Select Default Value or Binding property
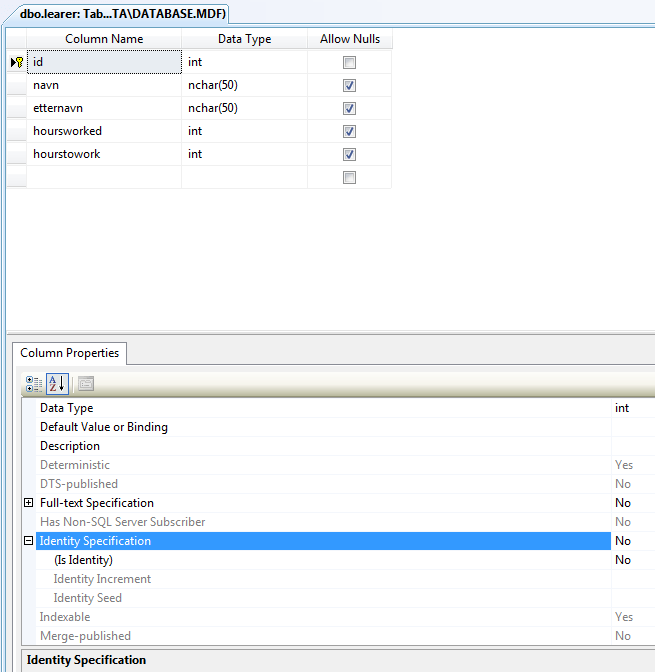This screenshot has width=655, height=672. point(324,427)
